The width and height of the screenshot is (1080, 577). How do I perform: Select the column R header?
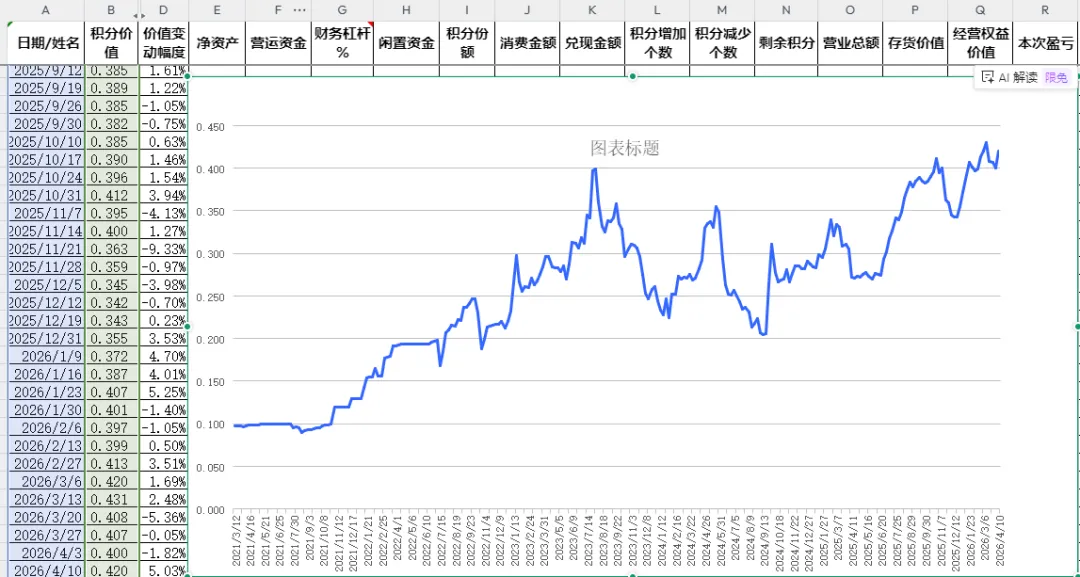pos(1046,10)
